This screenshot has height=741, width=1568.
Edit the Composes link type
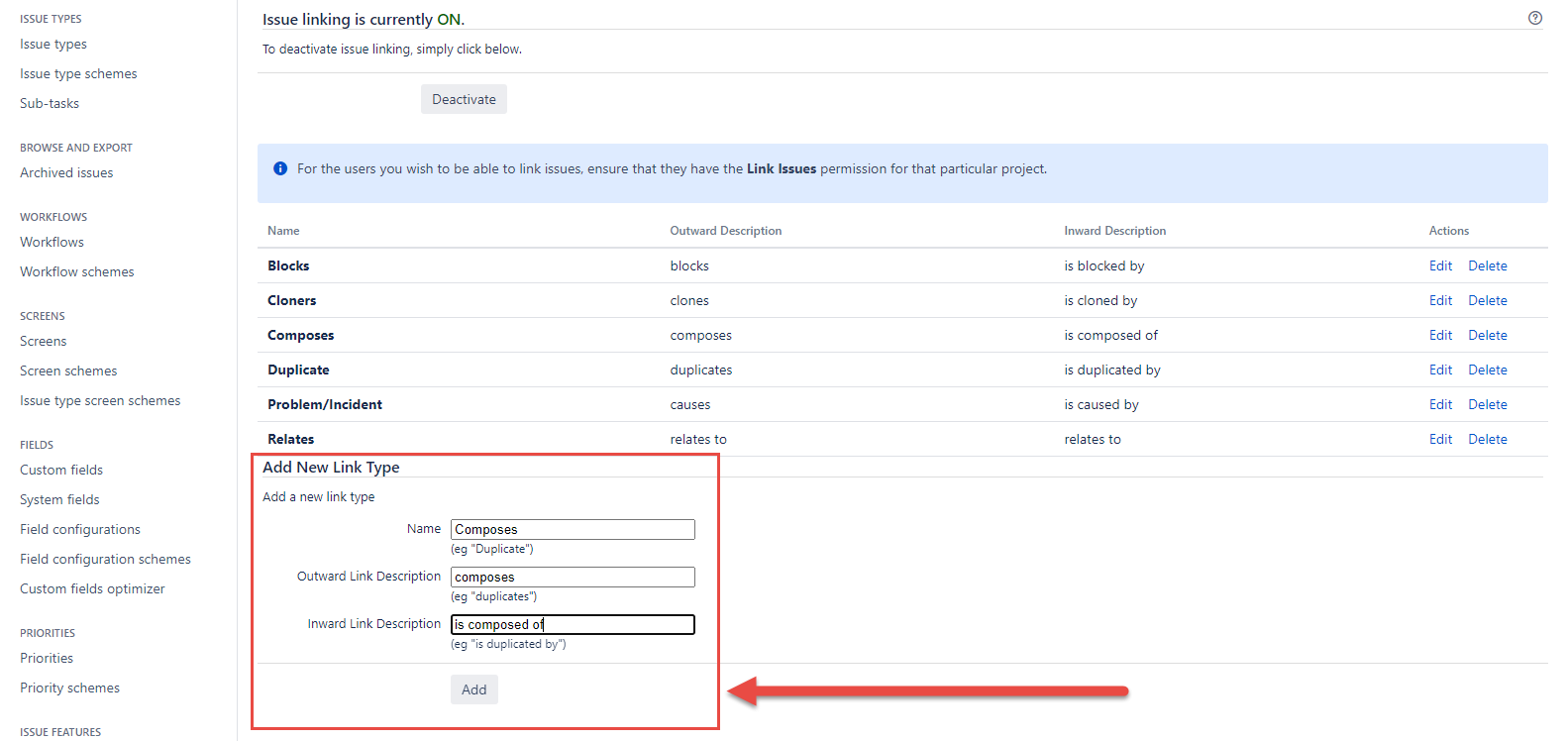1439,335
